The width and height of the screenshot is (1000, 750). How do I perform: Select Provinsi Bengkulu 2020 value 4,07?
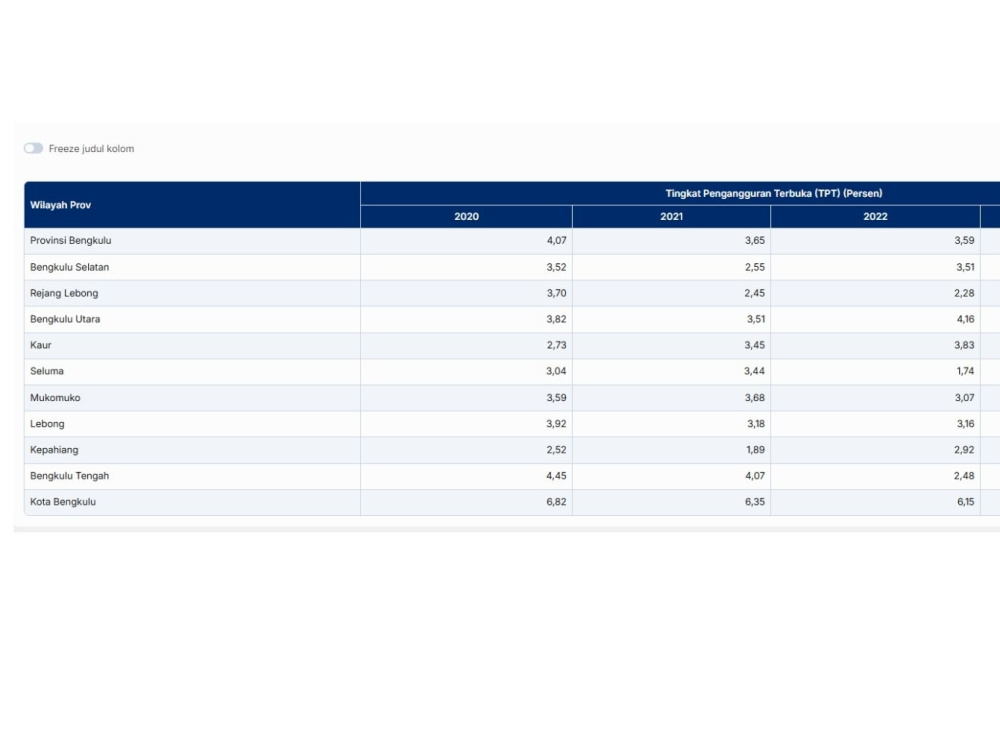pos(556,240)
